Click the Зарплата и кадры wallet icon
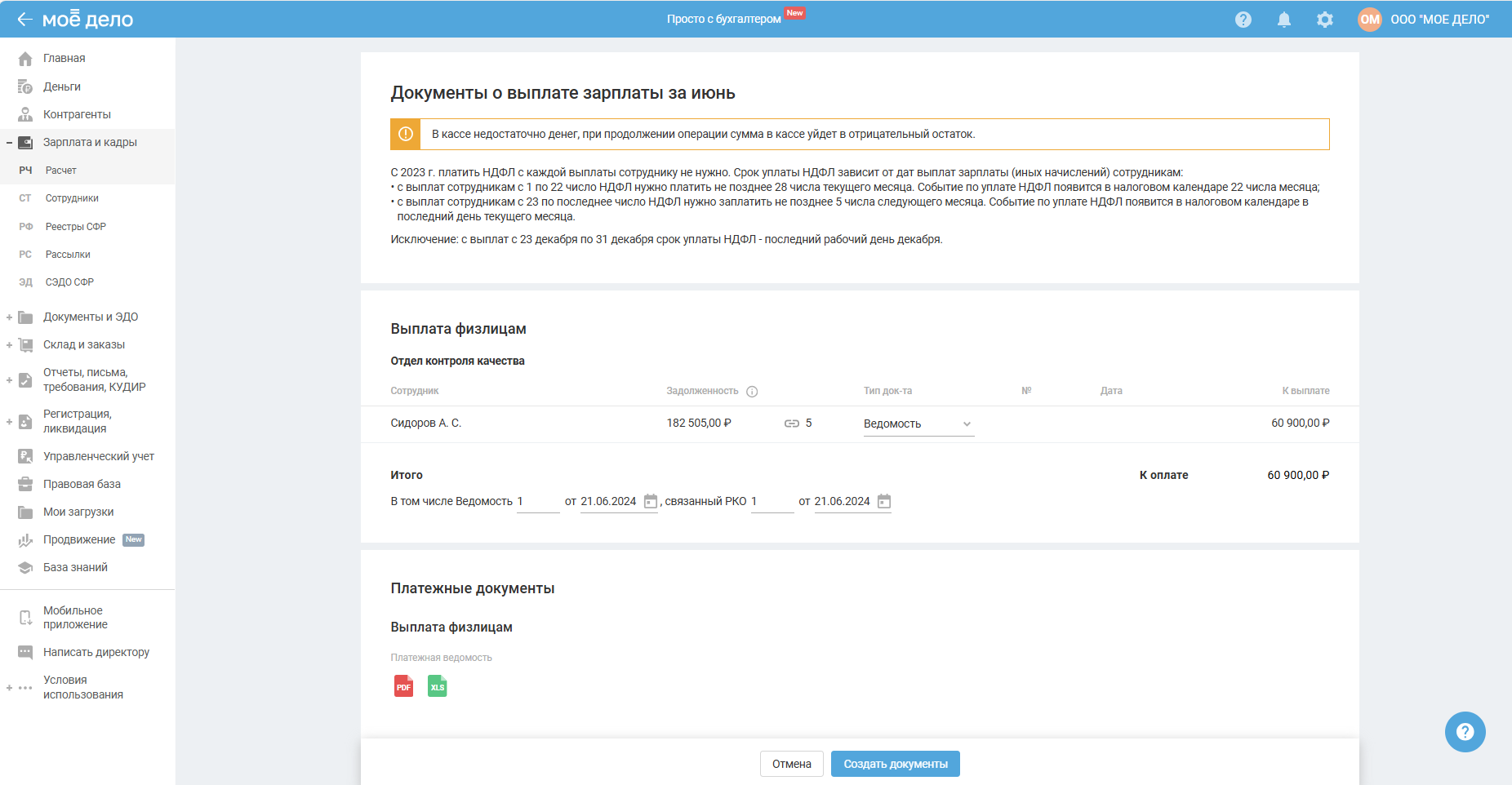1512x785 pixels. coord(25,142)
